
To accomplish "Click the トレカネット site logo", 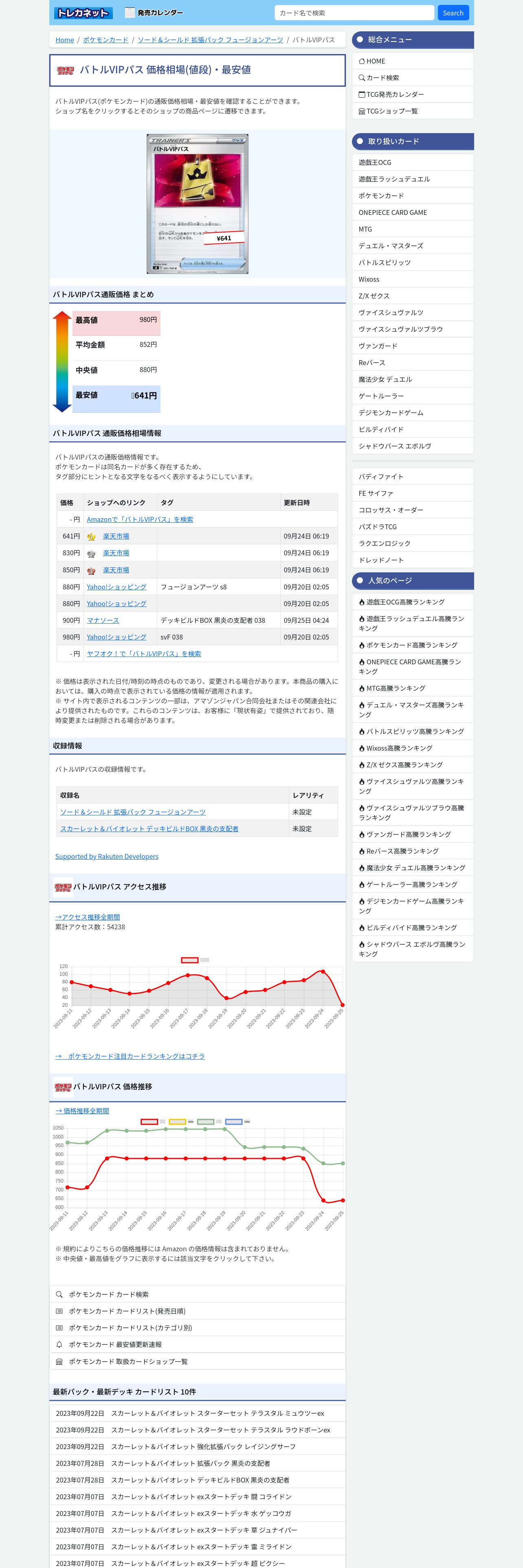I will pos(83,13).
